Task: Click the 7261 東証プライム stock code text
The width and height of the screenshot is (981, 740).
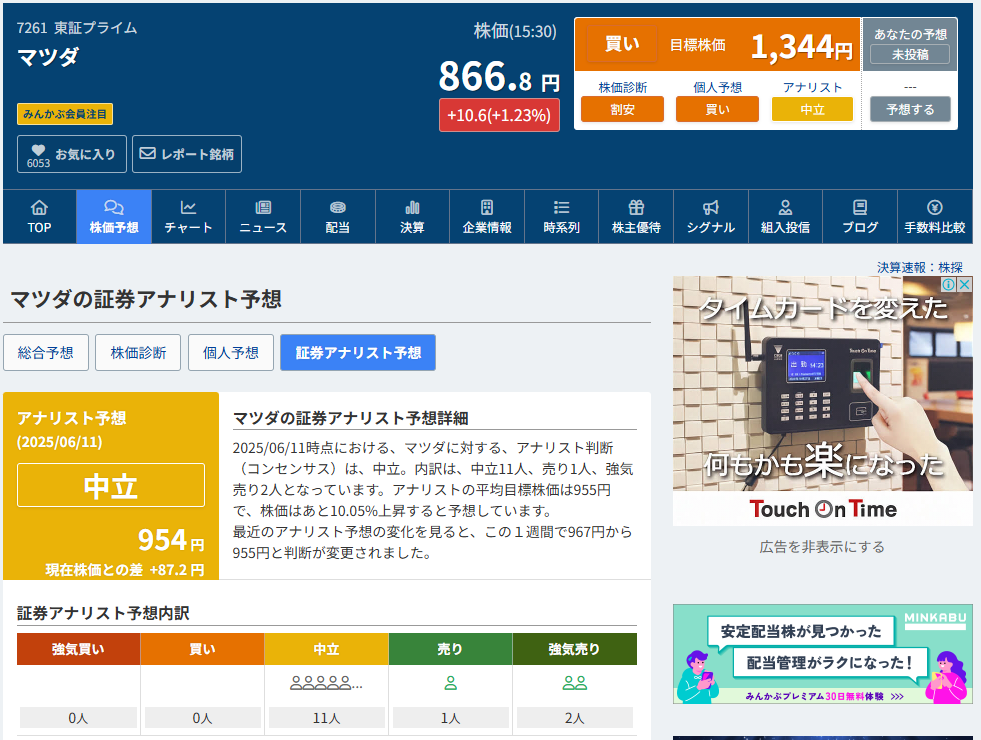Action: pyautogui.click(x=77, y=28)
